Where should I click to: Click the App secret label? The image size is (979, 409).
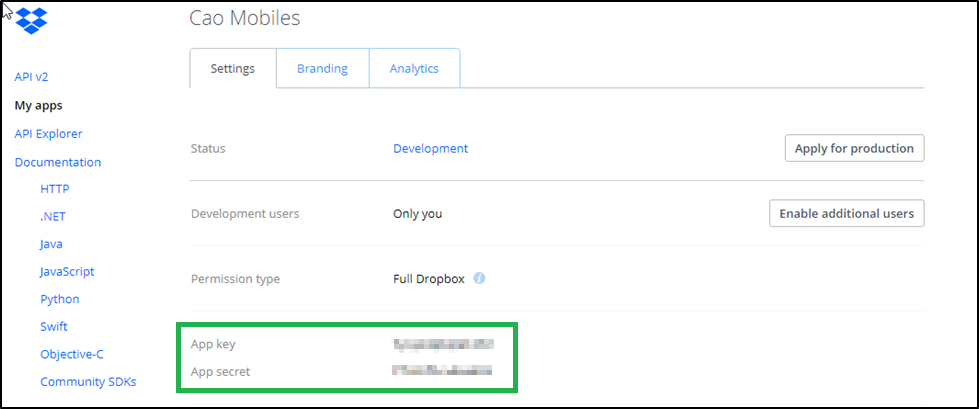[220, 372]
